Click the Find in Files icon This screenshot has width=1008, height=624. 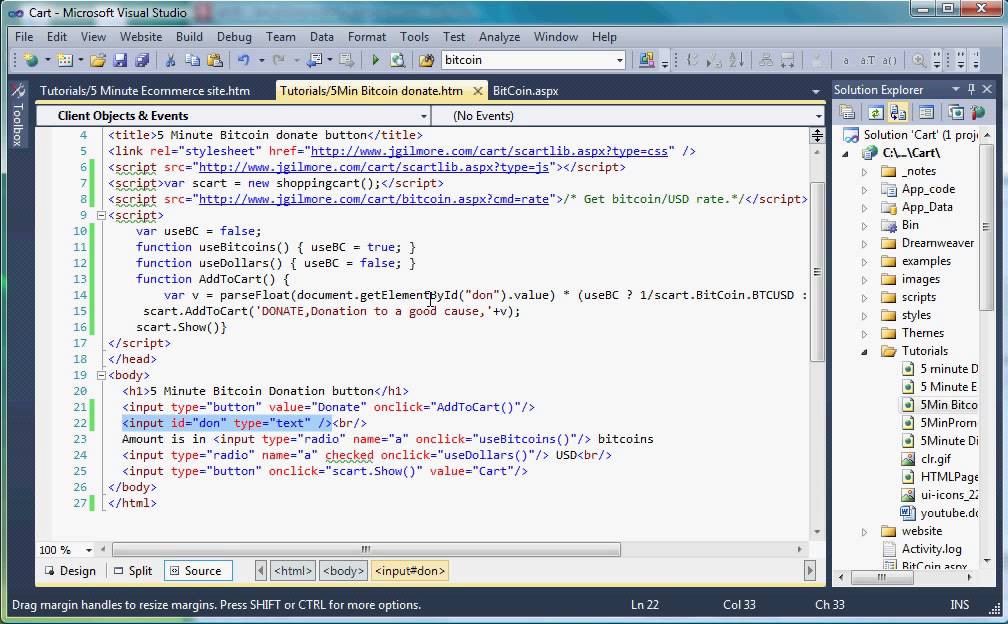(426, 60)
